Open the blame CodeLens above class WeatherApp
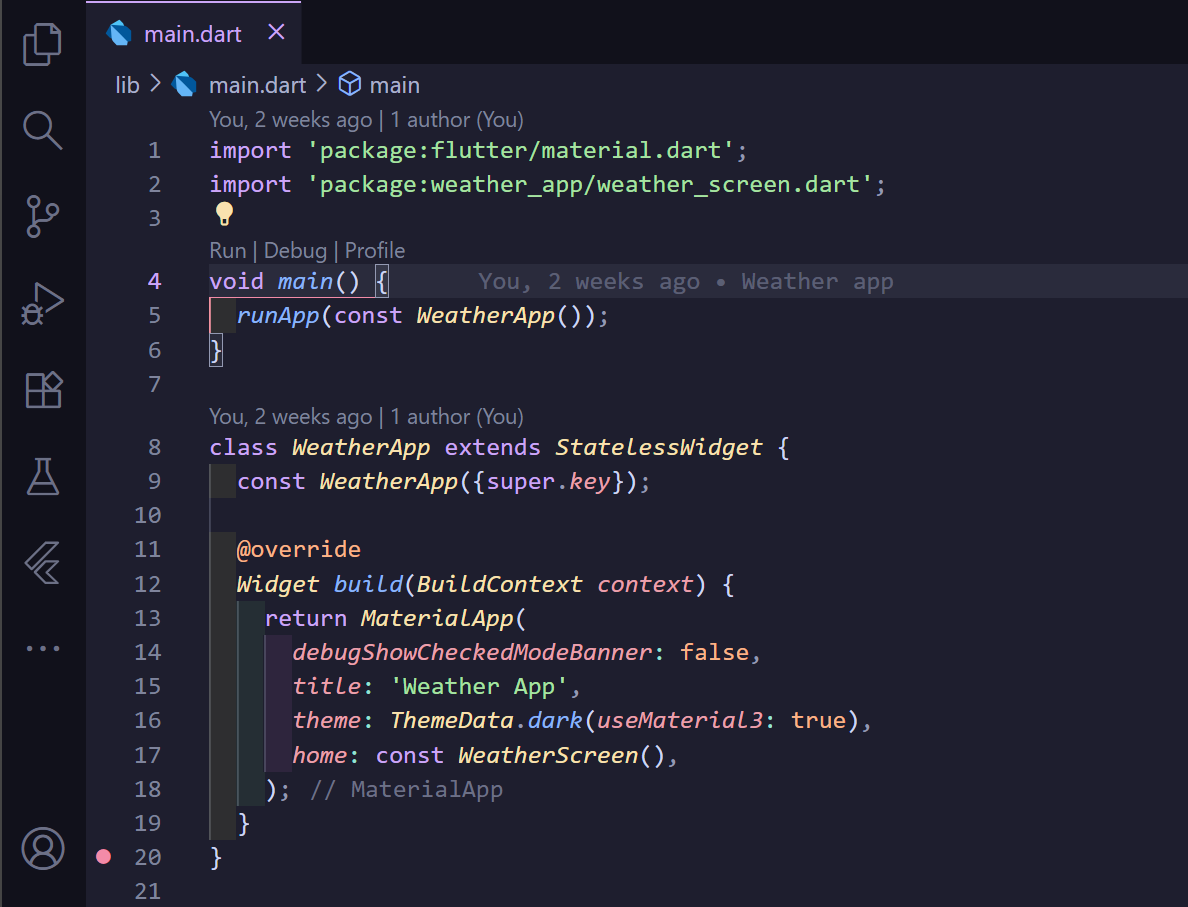 pyautogui.click(x=366, y=417)
